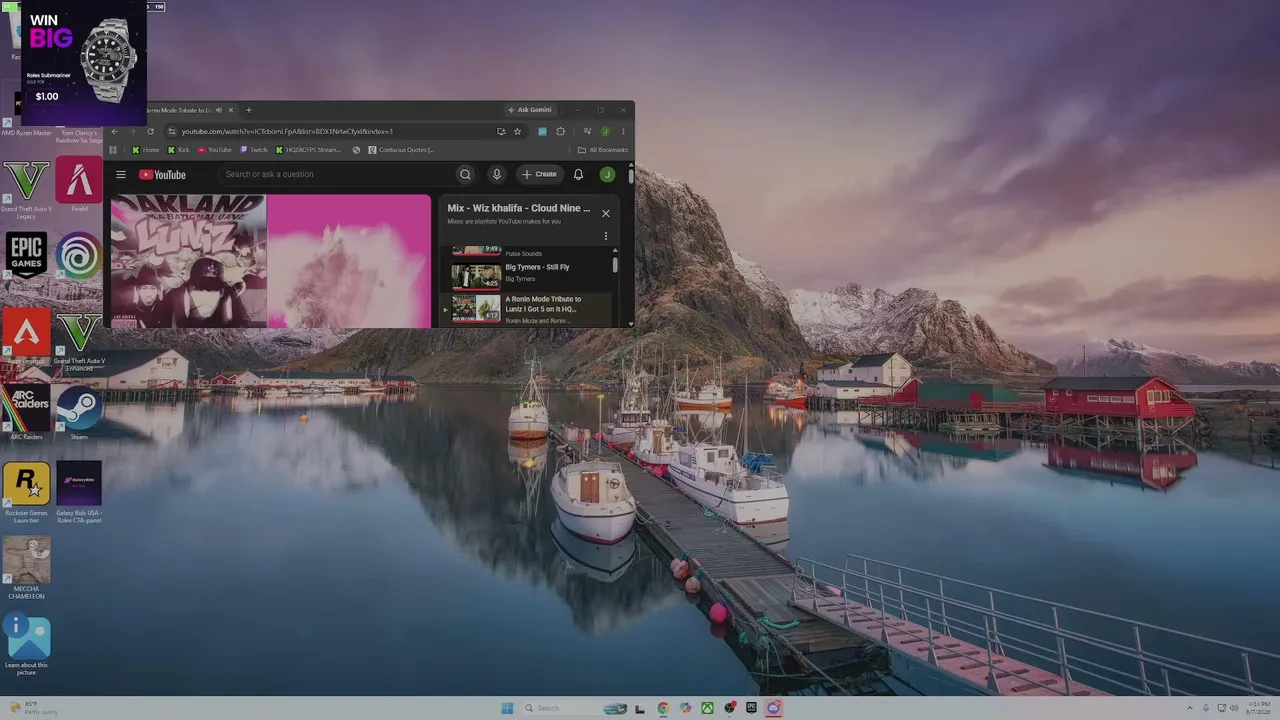The width and height of the screenshot is (1280, 720).
Task: Open Chrome extensions puzzle icon
Action: (x=560, y=131)
